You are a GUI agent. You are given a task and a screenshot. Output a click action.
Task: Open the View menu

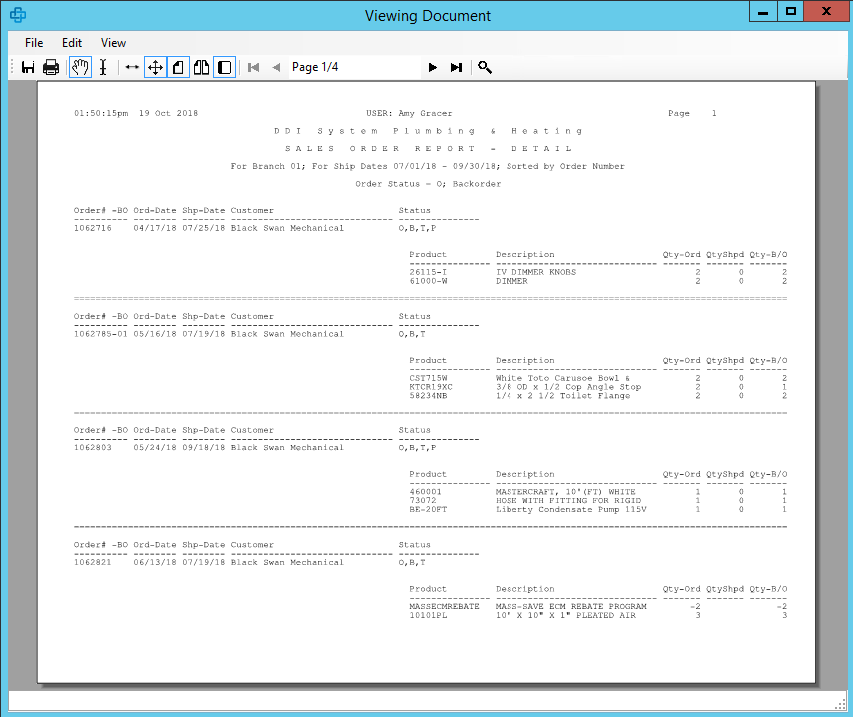coord(113,43)
